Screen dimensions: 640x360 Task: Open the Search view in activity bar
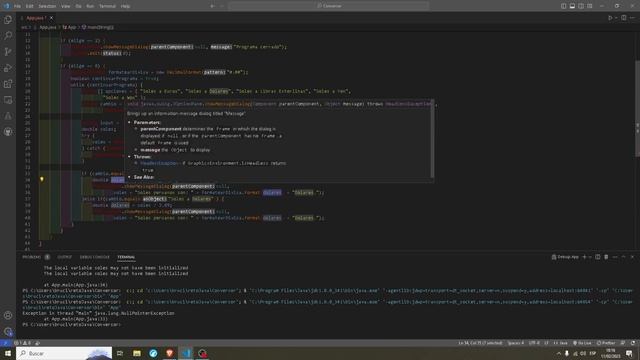click(x=8, y=36)
